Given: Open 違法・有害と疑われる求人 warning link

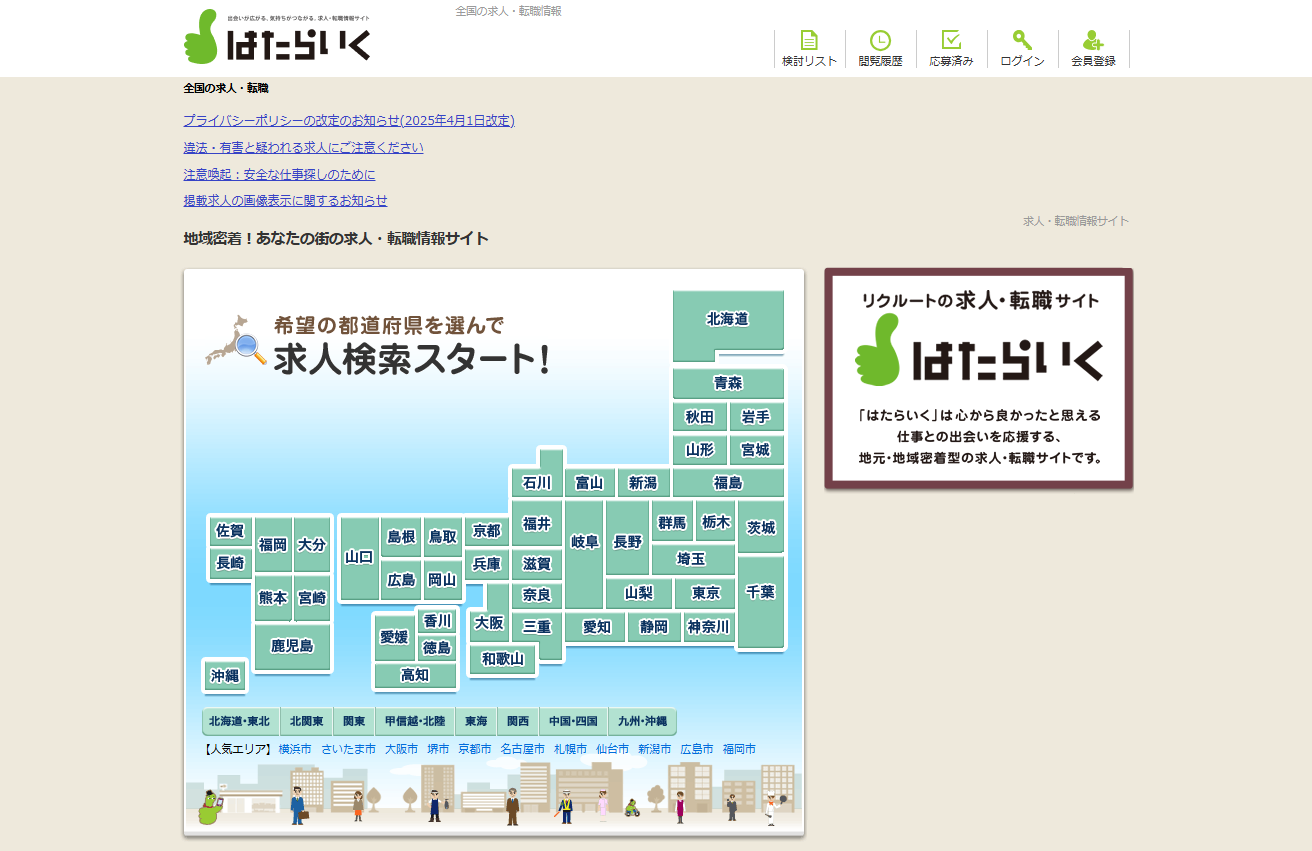Looking at the screenshot, I should tap(303, 148).
